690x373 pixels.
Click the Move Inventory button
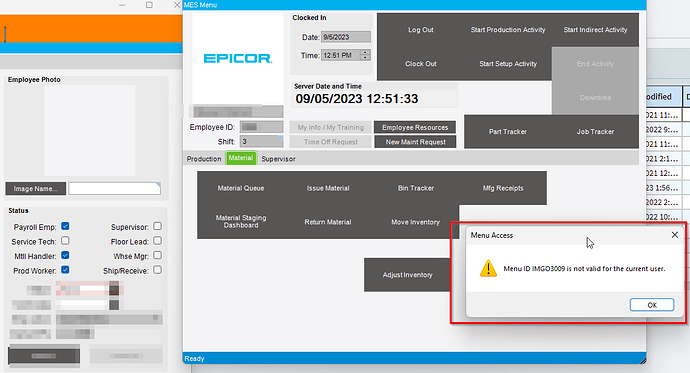tap(415, 222)
